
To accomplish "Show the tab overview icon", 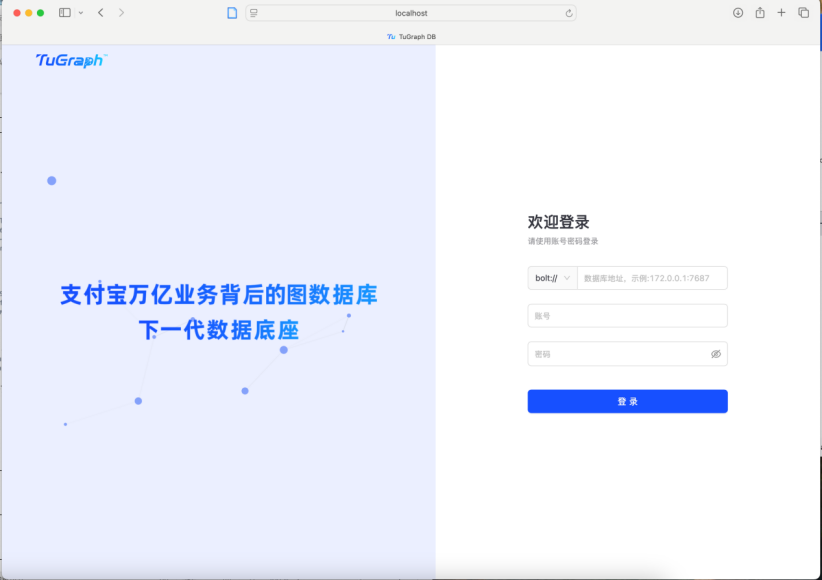I will pos(803,13).
